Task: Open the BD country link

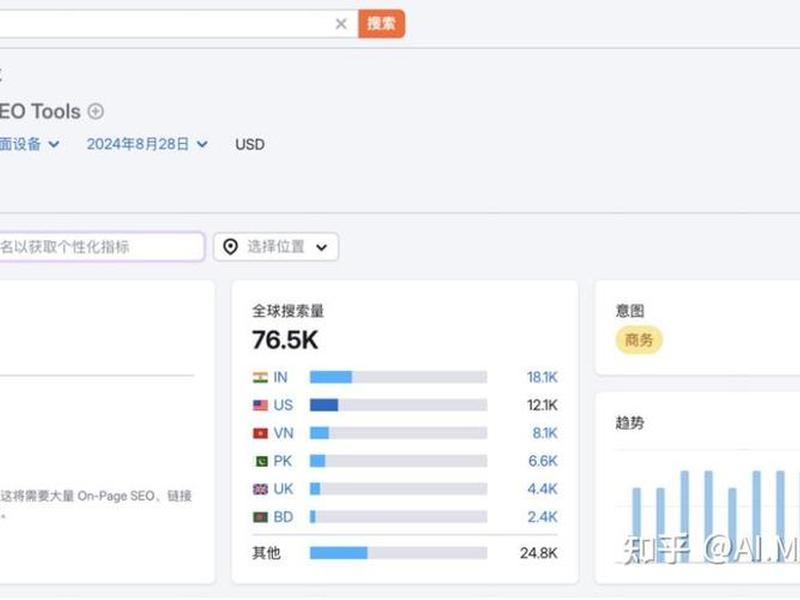Action: 283,517
